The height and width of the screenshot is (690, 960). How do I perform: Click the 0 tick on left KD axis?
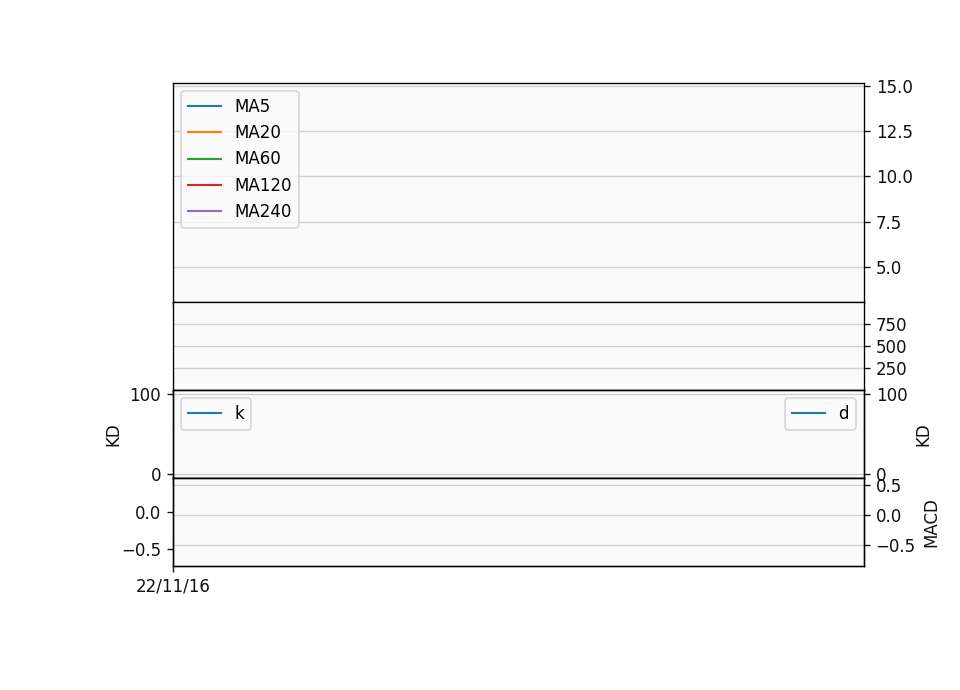(x=156, y=475)
